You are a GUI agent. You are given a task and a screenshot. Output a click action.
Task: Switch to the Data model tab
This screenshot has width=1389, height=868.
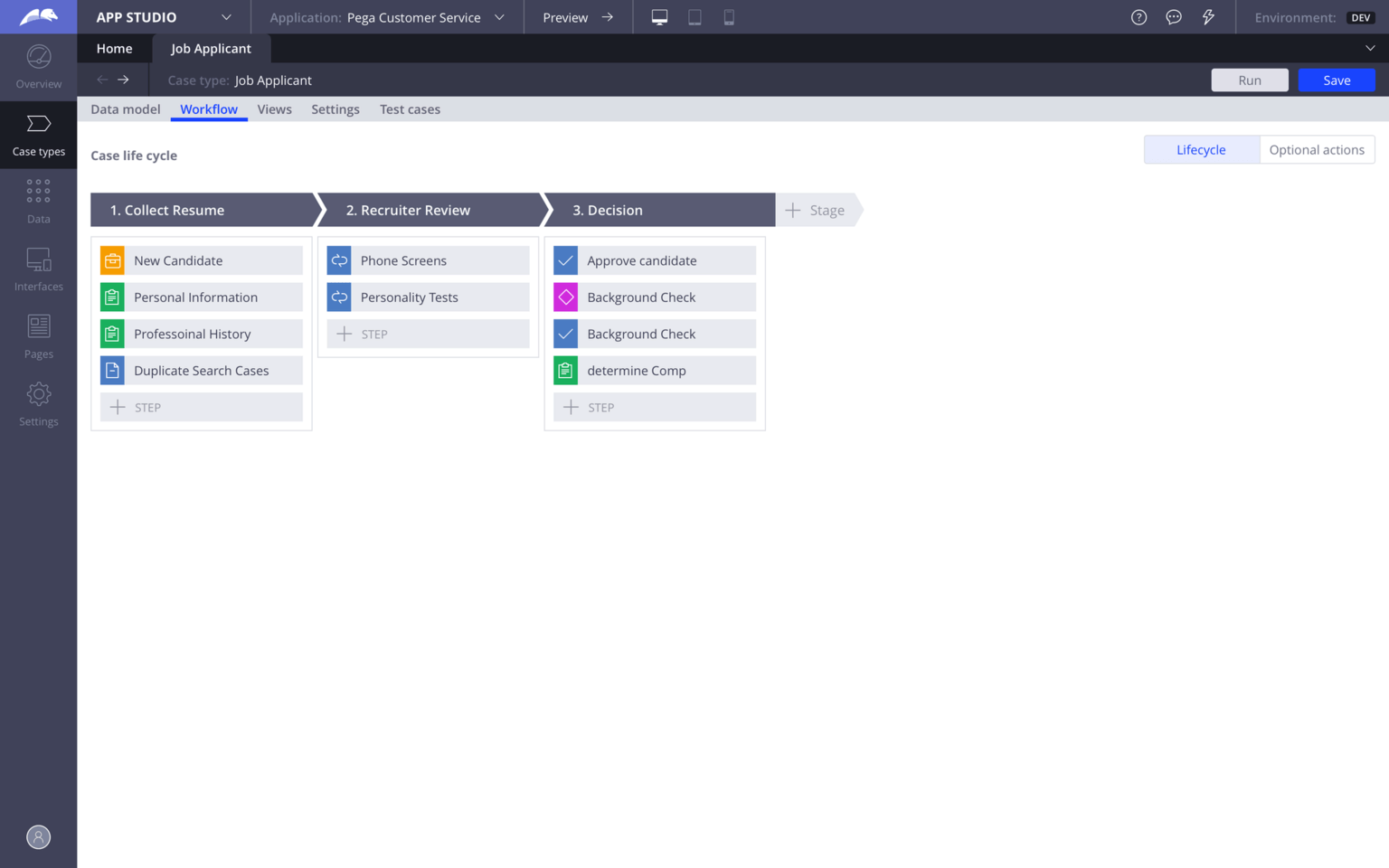click(126, 108)
